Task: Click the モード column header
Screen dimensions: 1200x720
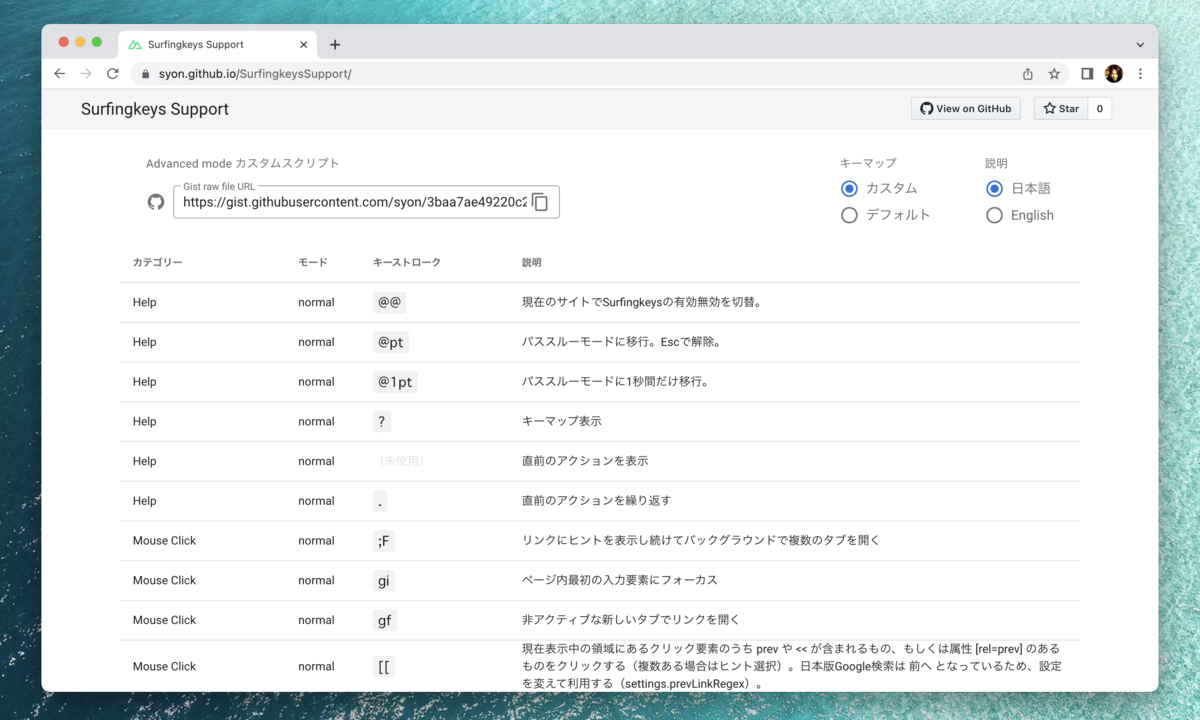Action: [x=312, y=262]
